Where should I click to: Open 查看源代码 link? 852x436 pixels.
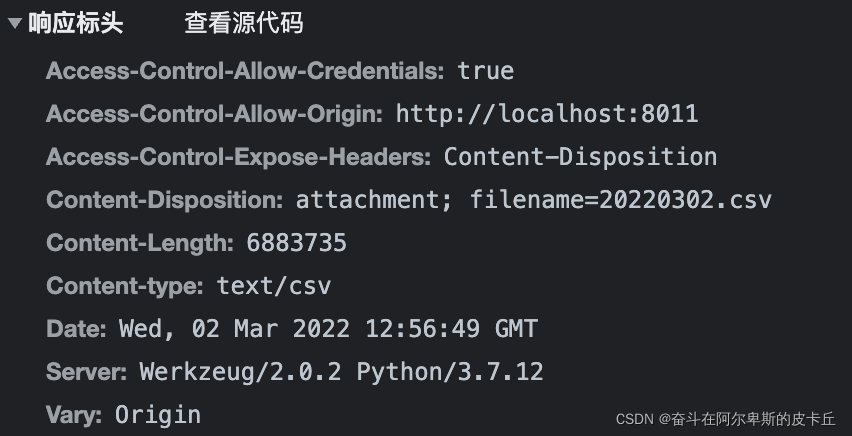pyautogui.click(x=243, y=23)
